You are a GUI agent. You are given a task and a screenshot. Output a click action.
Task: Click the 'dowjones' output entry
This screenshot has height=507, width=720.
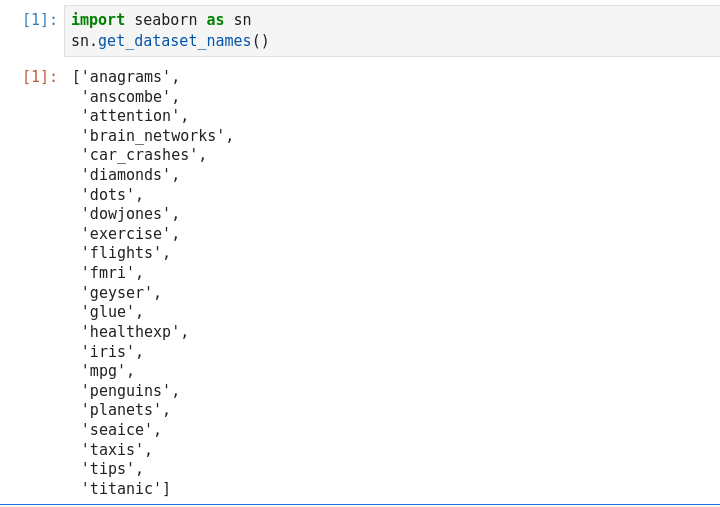125,214
